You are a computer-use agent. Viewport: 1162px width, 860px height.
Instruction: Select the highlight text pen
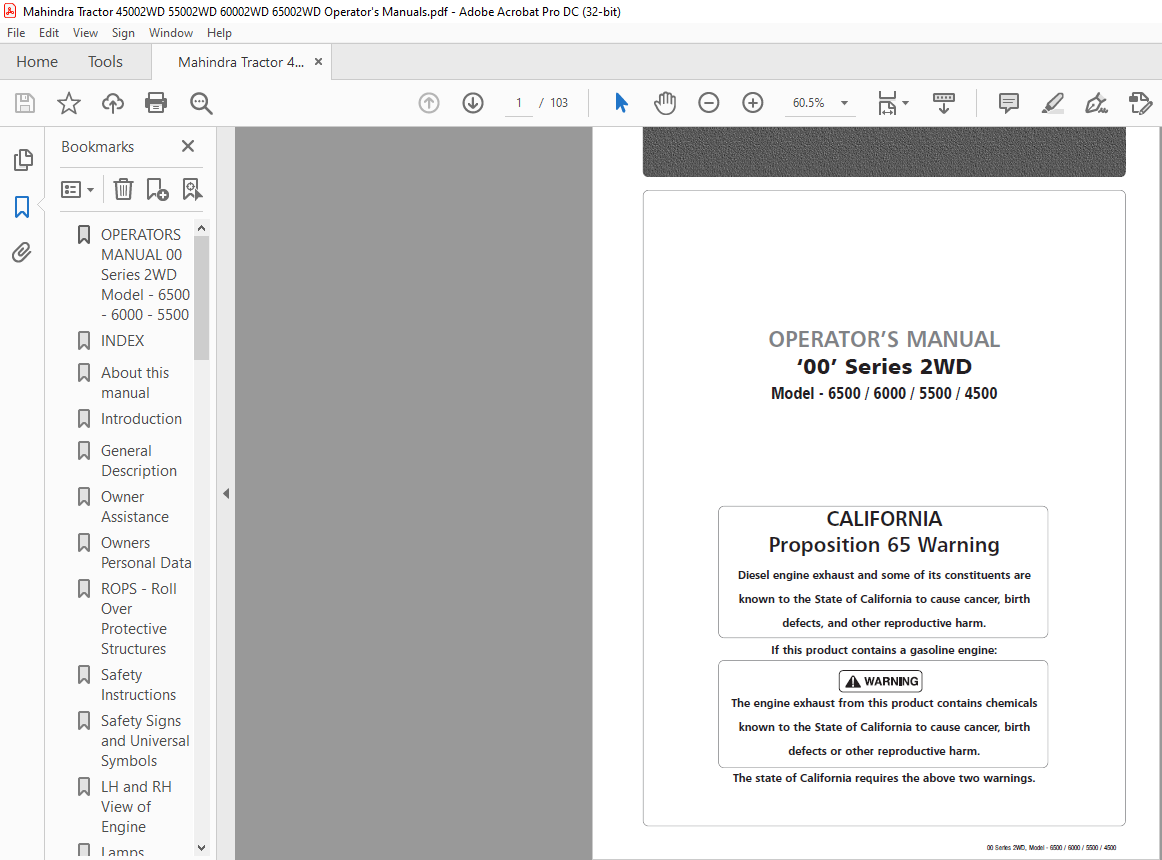(x=1052, y=103)
